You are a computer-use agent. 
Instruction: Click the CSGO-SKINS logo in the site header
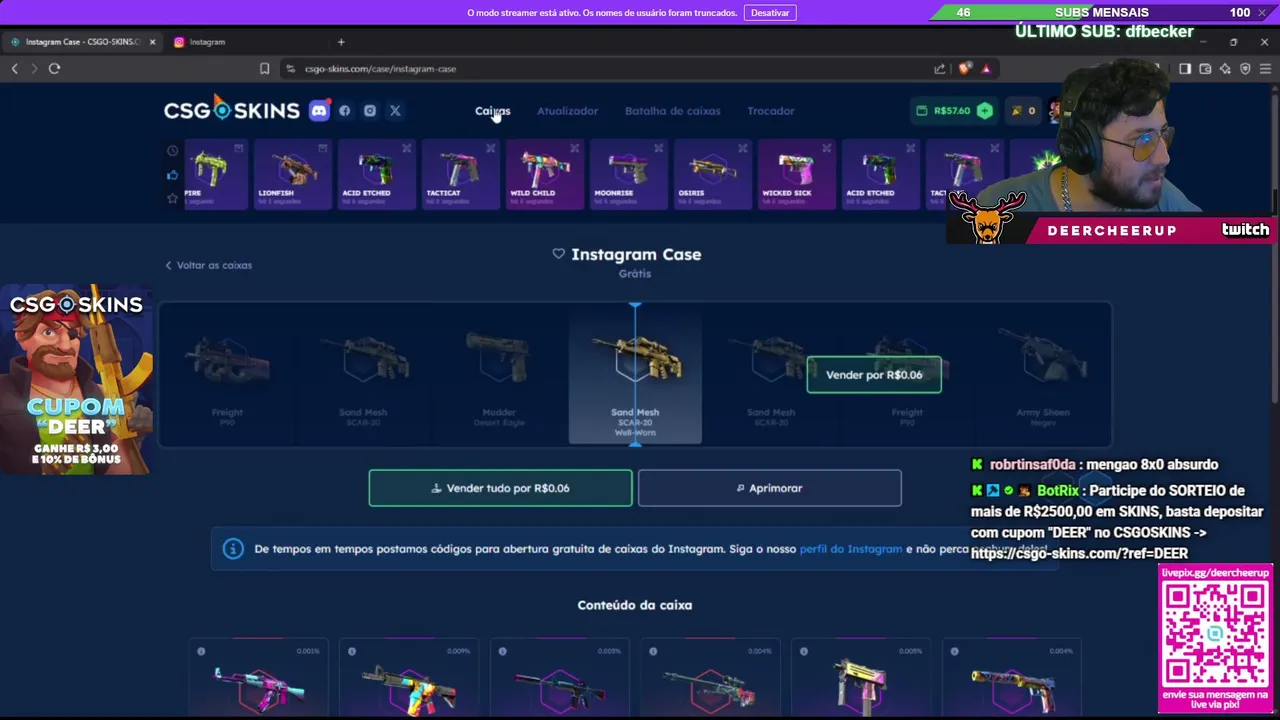point(232,110)
